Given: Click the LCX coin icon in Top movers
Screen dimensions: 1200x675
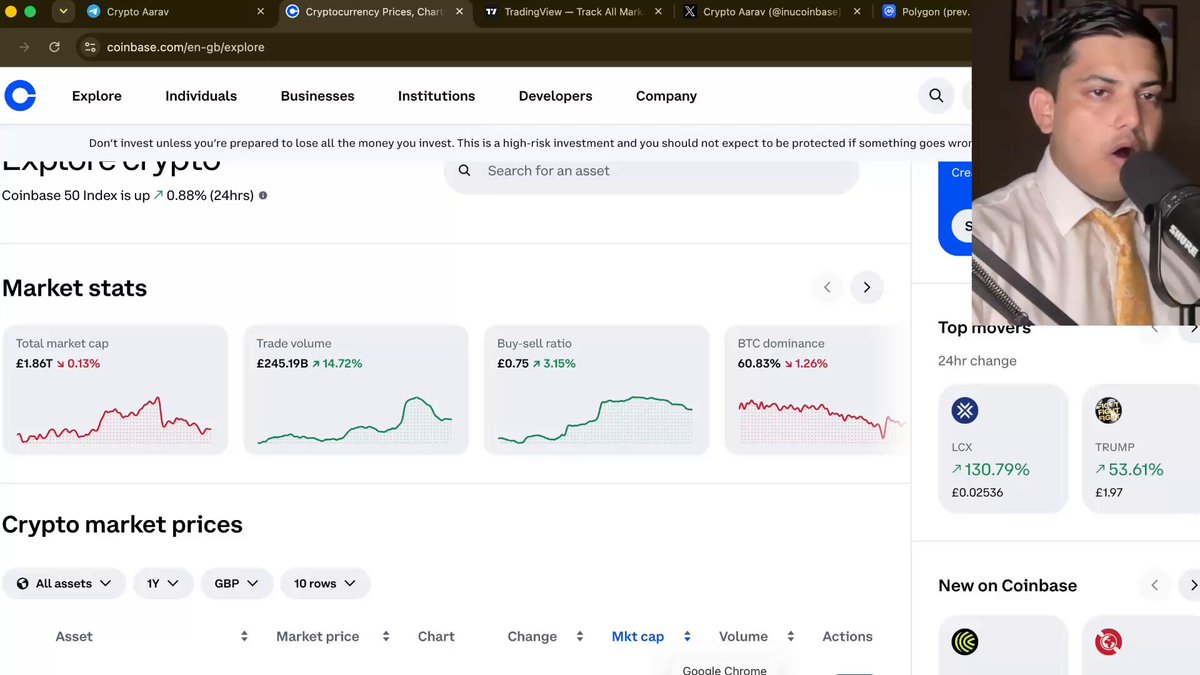Looking at the screenshot, I should [x=965, y=410].
